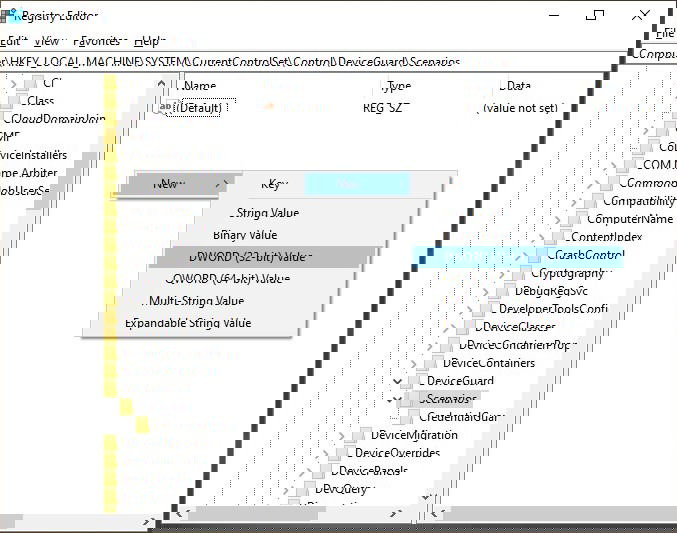This screenshot has height=533, width=677.
Task: Click the Registry Editor title bar icon
Action: [x=10, y=15]
